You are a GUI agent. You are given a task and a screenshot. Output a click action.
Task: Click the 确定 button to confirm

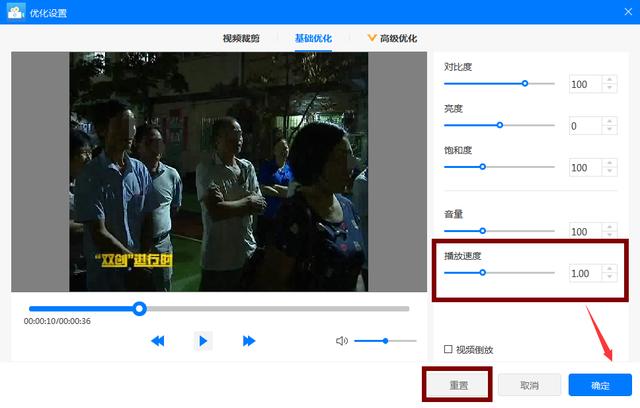coord(600,385)
